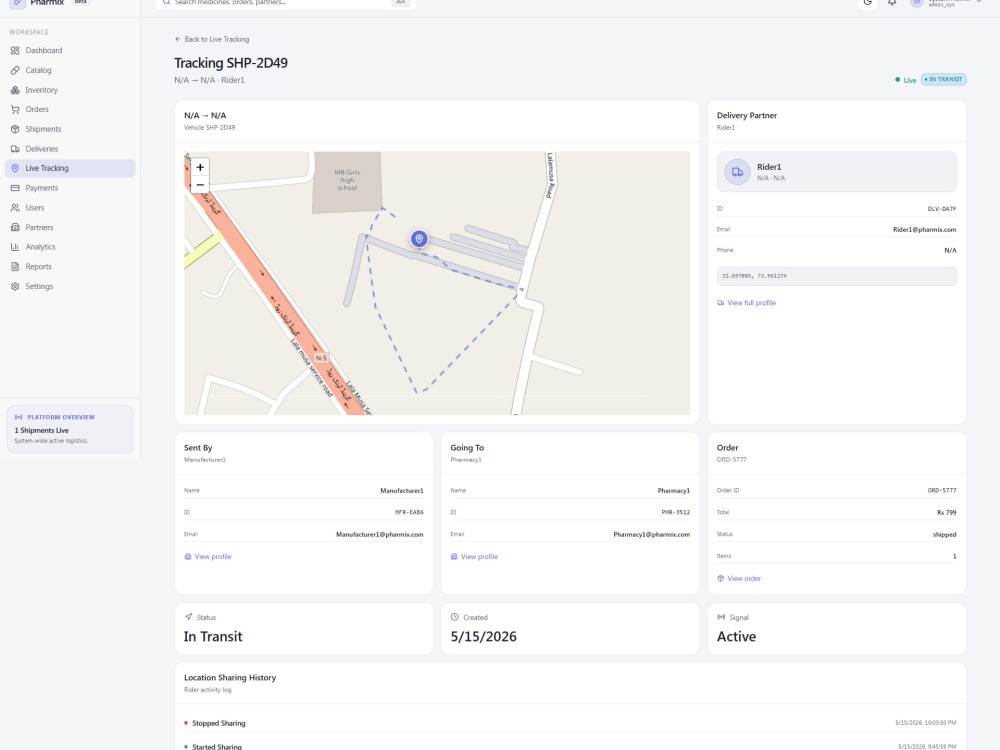Click the 5/15/2026 created date
Viewport: 1000px width, 750px height.
pyautogui.click(x=483, y=636)
